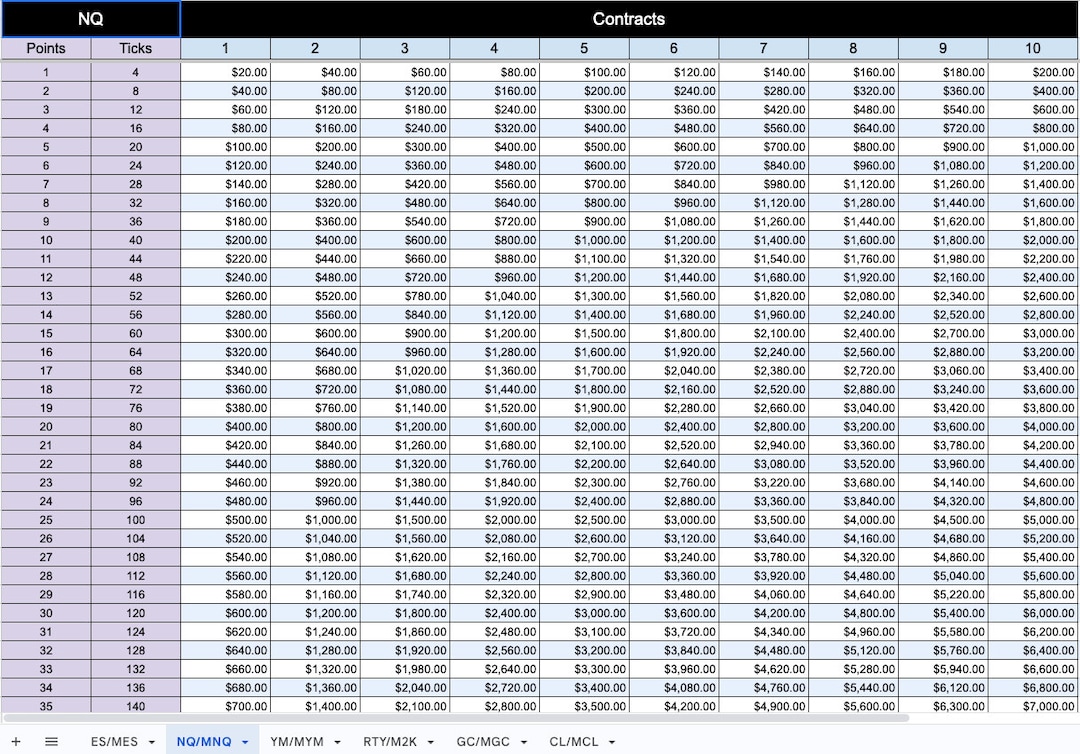Switch to the ES/MES sheet tab

113,742
